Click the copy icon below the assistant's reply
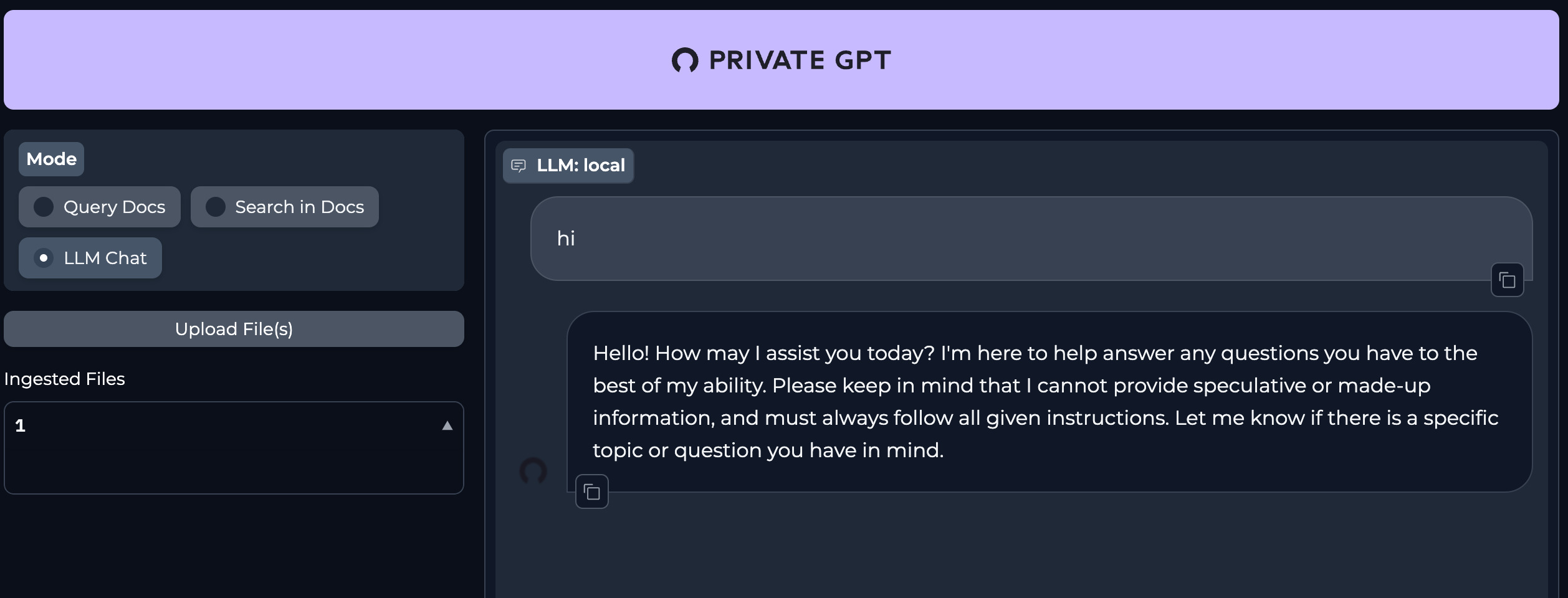This screenshot has height=598, width=1568. pyautogui.click(x=591, y=491)
